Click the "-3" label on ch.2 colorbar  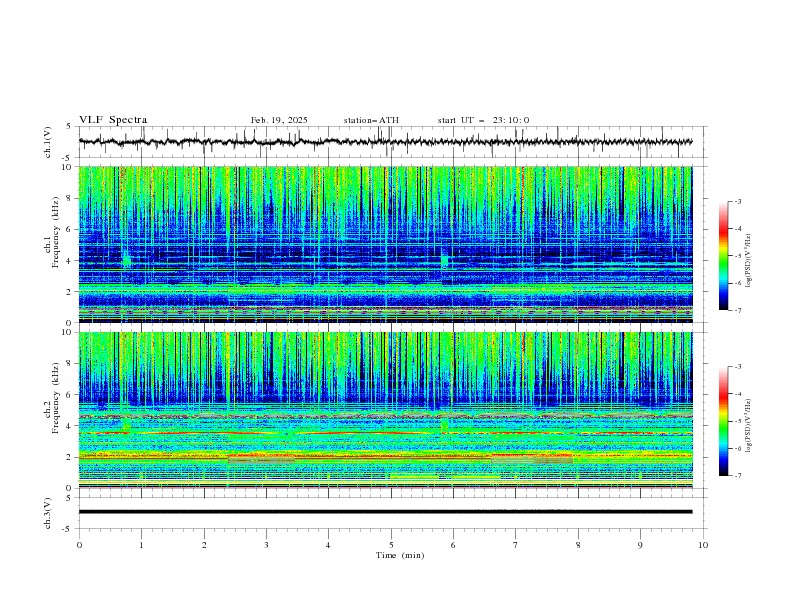[738, 367]
